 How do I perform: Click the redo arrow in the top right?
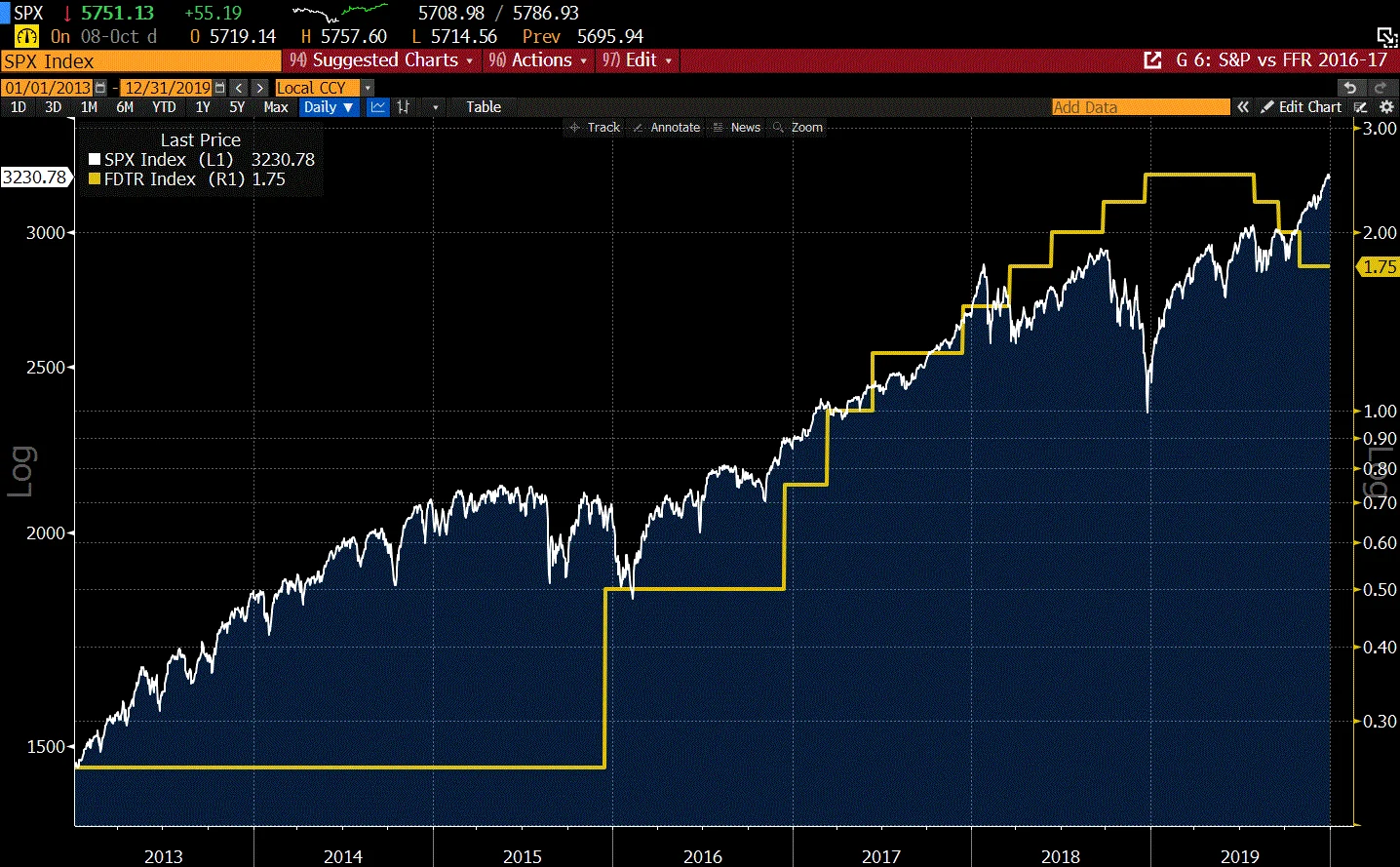coord(1379,87)
